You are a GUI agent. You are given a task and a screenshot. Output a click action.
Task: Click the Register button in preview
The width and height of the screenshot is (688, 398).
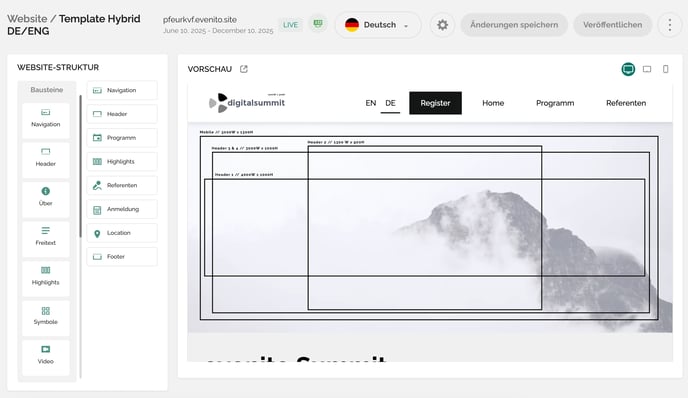435,103
